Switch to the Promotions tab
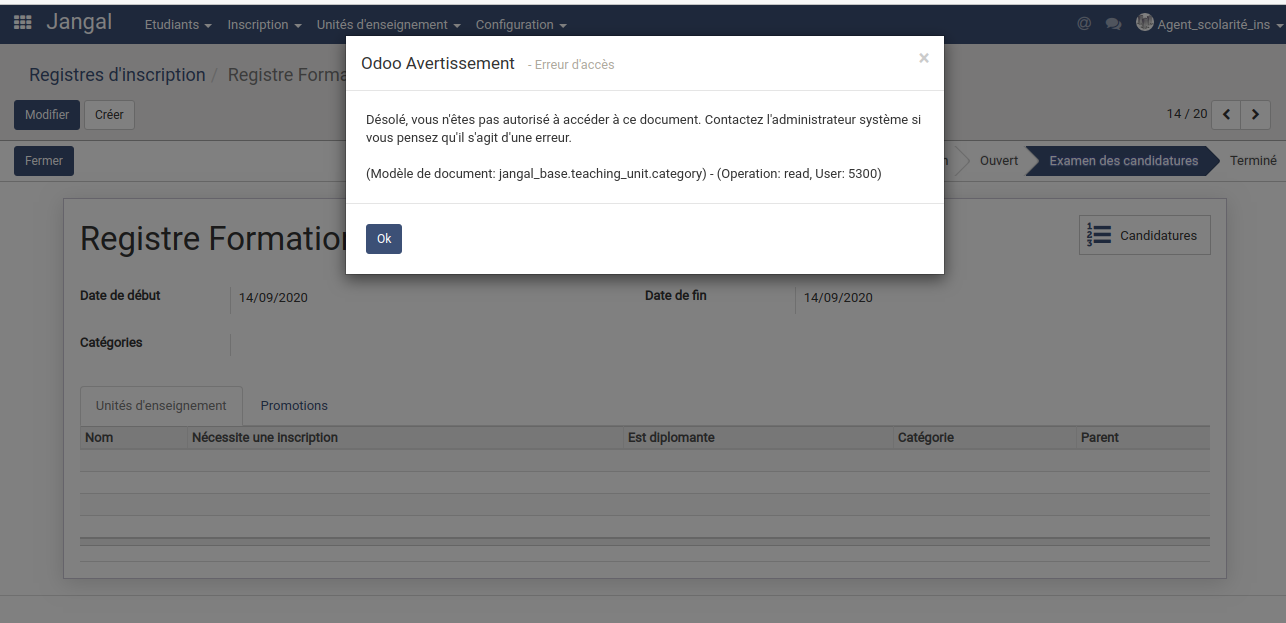 coord(294,405)
